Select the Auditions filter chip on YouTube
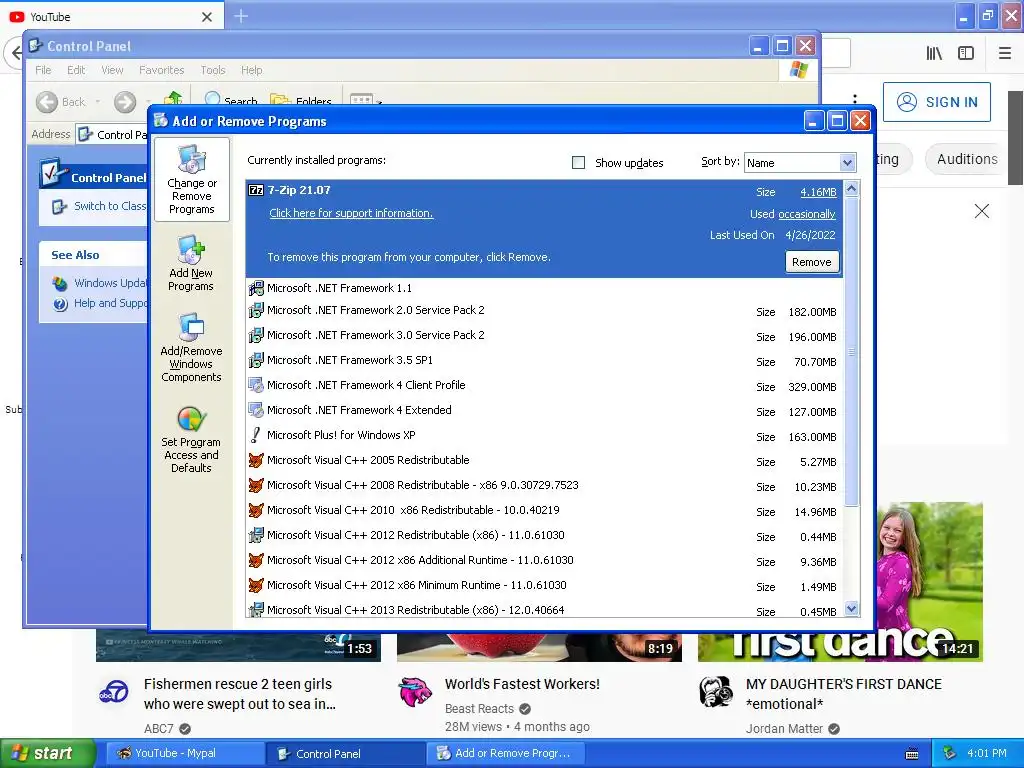Image resolution: width=1024 pixels, height=768 pixels. point(967,159)
